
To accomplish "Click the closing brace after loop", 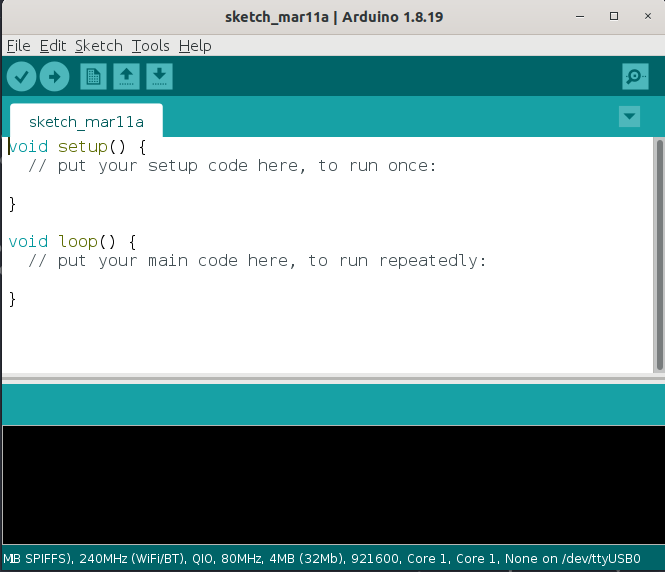I will [x=12, y=299].
